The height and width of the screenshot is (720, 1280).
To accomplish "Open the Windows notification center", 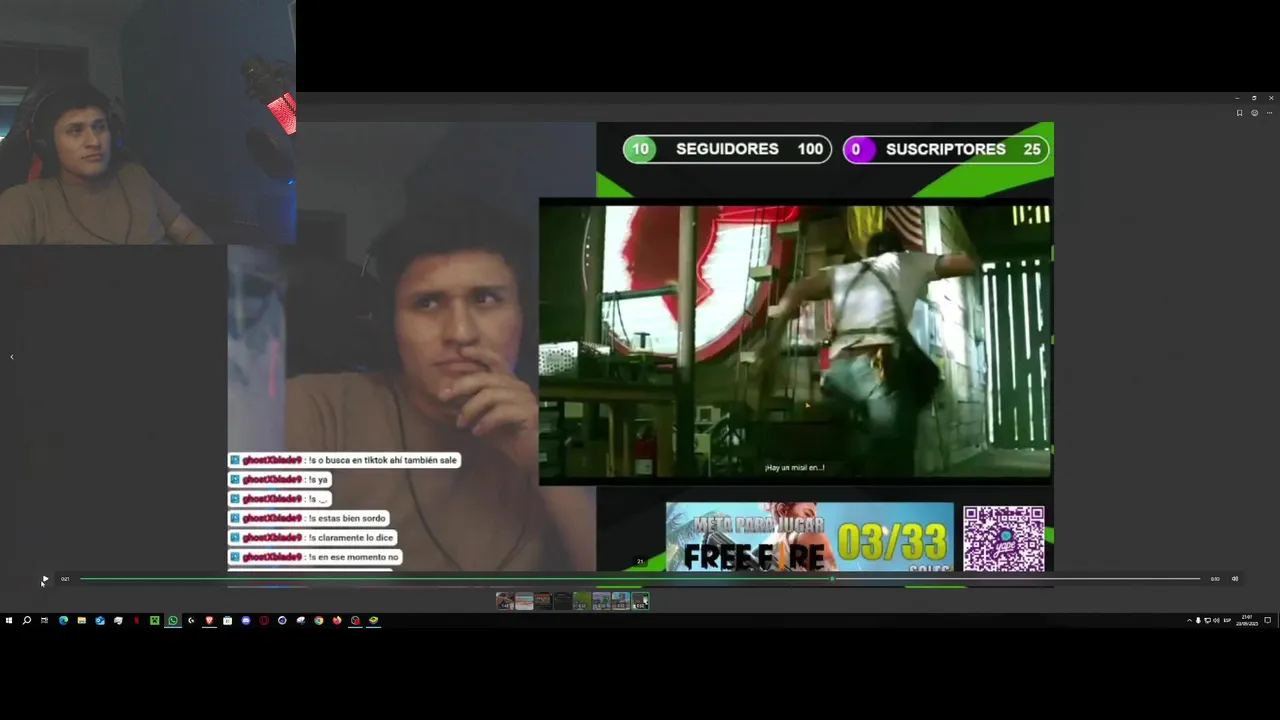I will (1268, 620).
